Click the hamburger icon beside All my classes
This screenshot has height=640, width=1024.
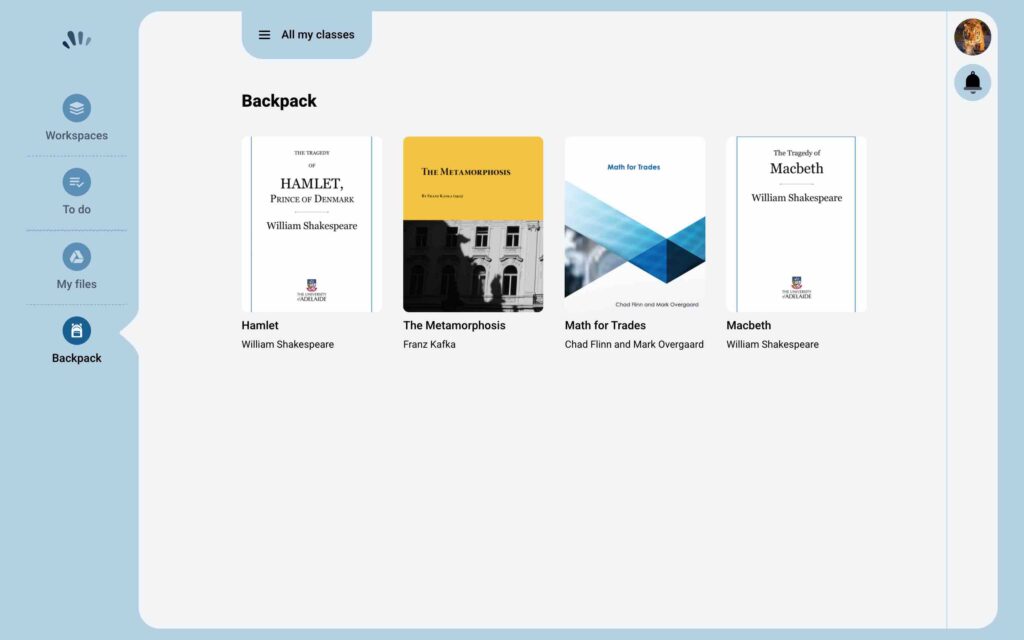[264, 34]
